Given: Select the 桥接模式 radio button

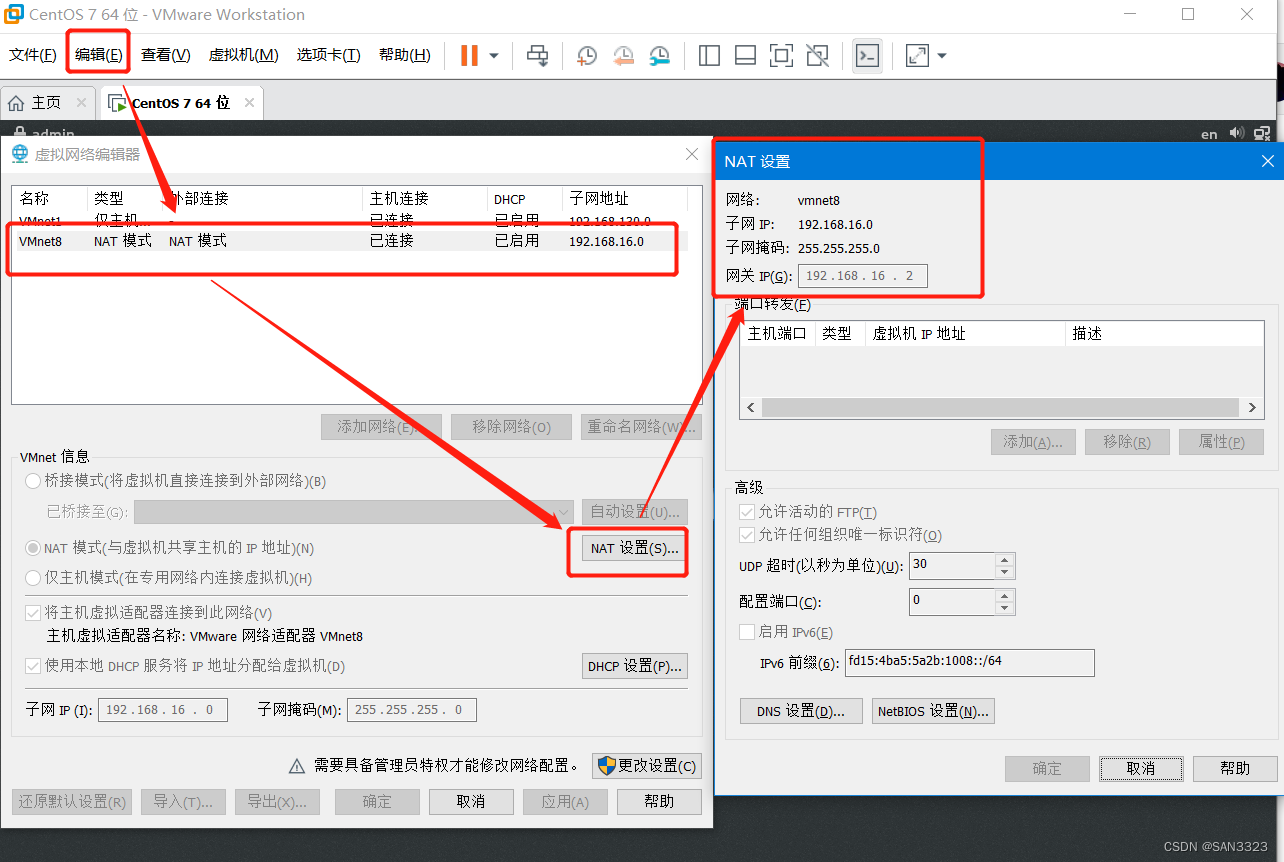Looking at the screenshot, I should (33, 481).
